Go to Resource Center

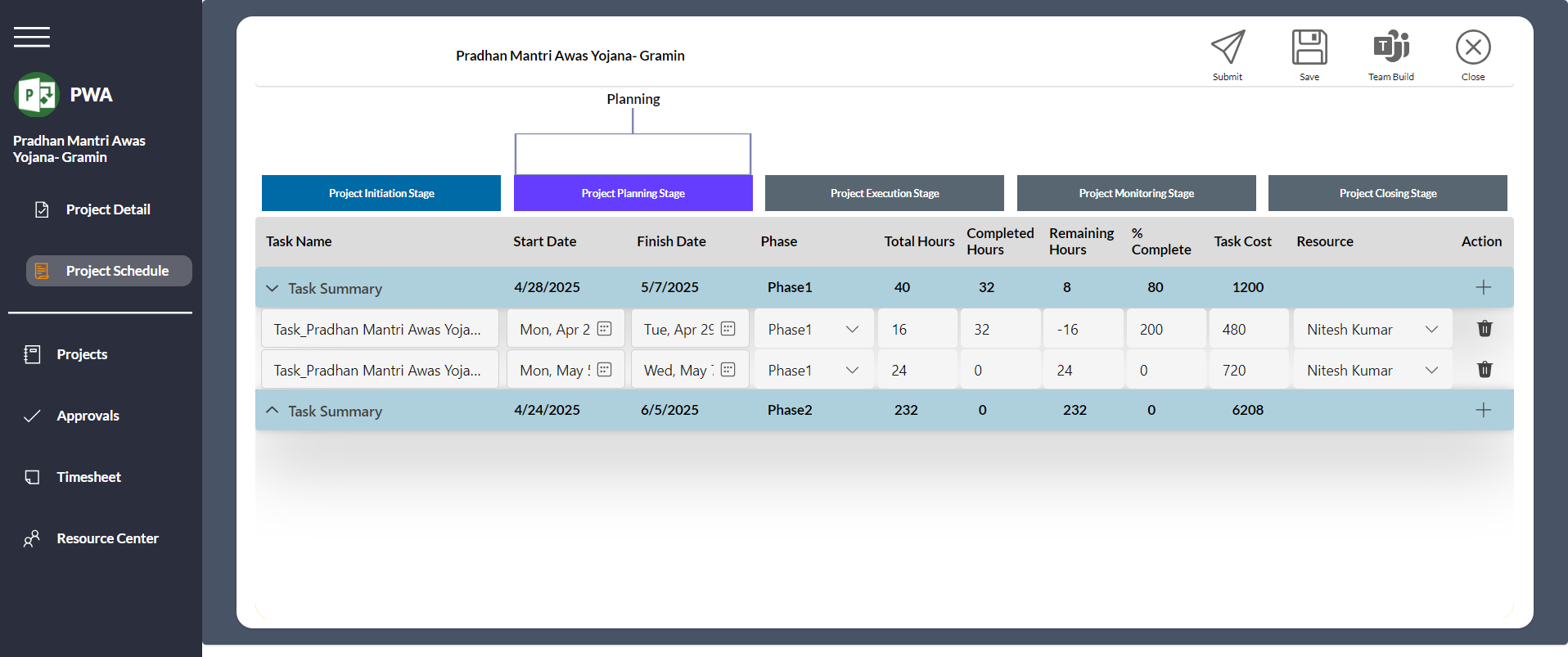tap(107, 538)
